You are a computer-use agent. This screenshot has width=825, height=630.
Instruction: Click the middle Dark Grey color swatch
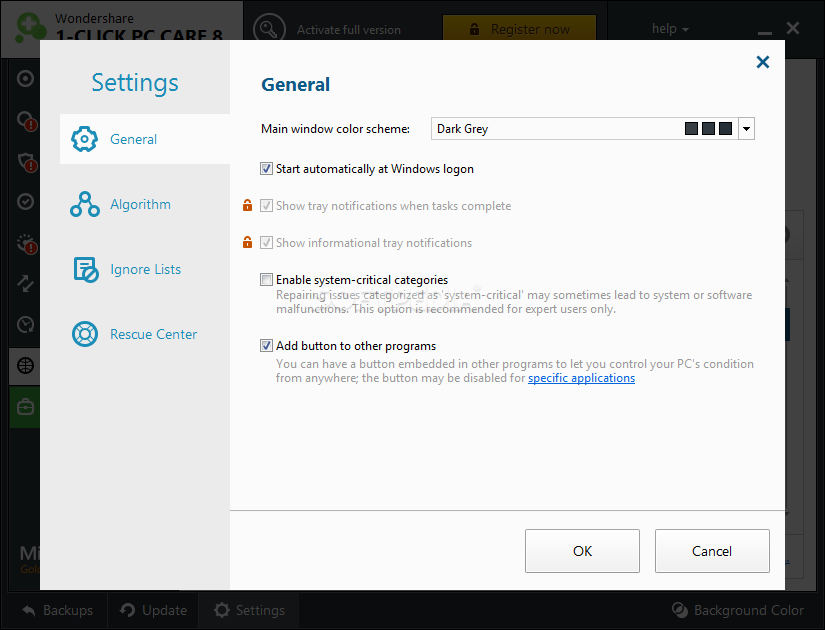(x=708, y=128)
